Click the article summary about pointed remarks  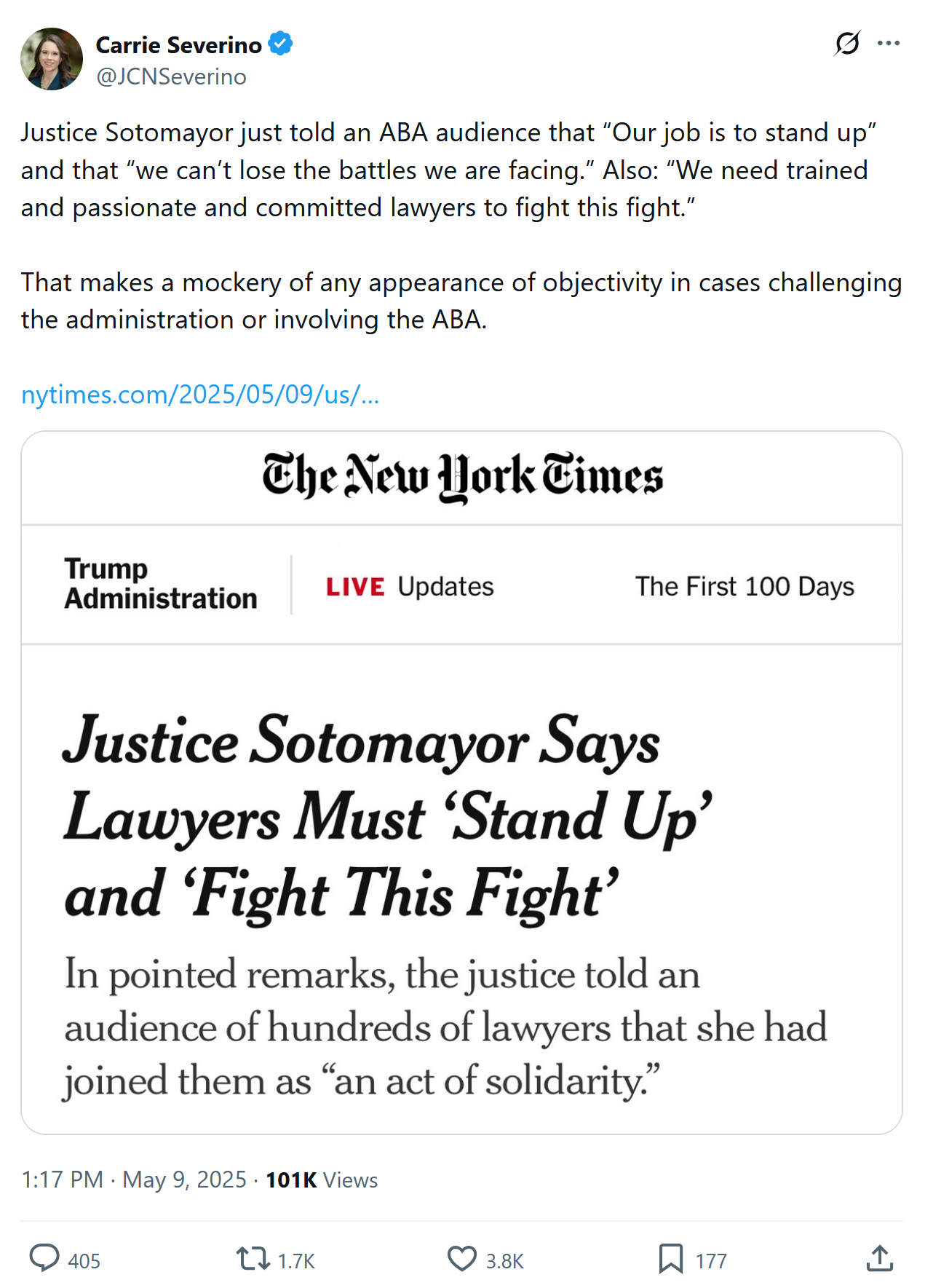click(x=444, y=1027)
